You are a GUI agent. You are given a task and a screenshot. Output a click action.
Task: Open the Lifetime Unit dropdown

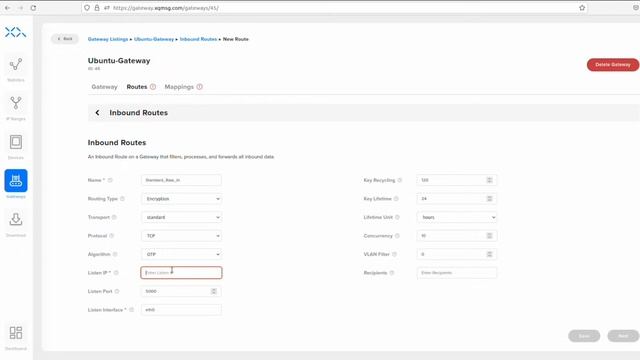click(457, 217)
